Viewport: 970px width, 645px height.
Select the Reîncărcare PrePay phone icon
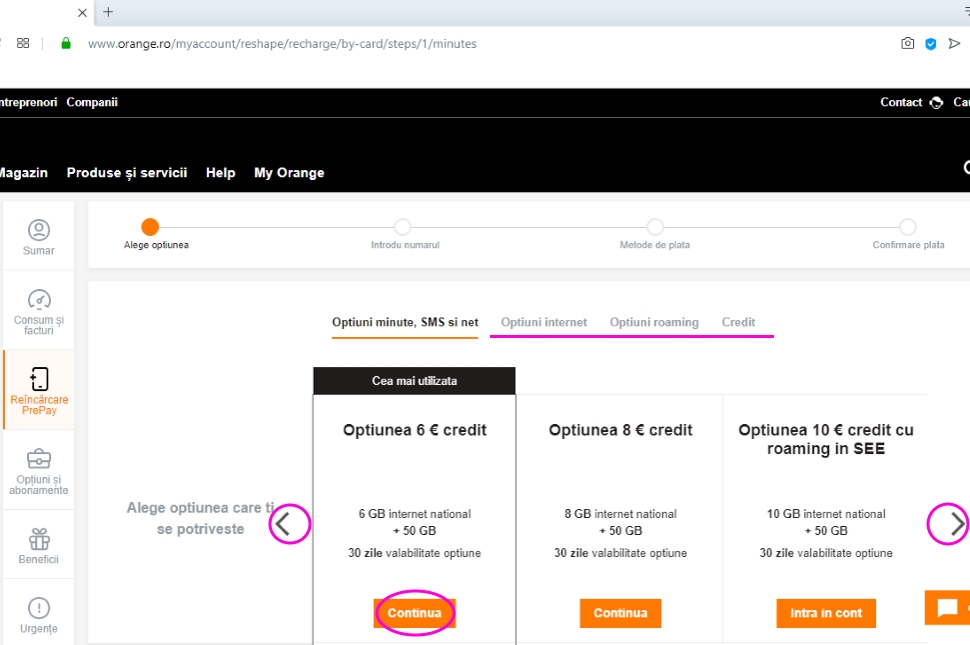[x=39, y=379]
